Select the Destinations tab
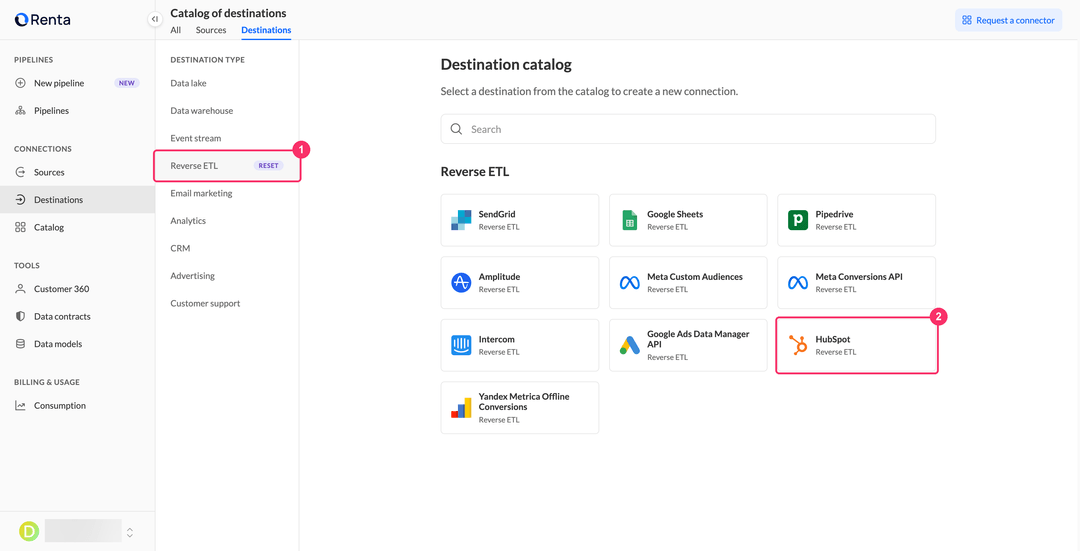 [266, 30]
